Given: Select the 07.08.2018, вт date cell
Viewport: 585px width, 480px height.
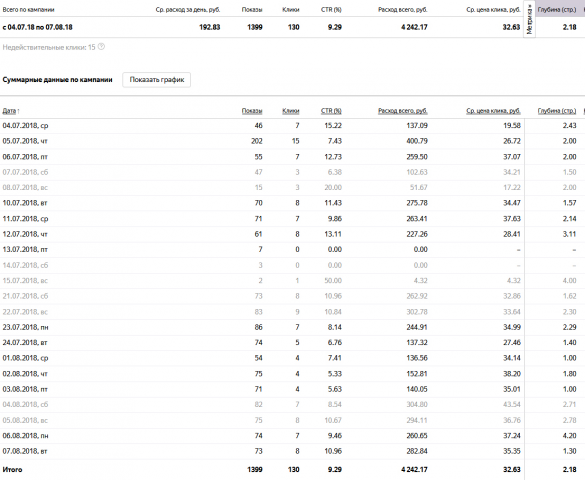Looking at the screenshot, I should pos(25,451).
